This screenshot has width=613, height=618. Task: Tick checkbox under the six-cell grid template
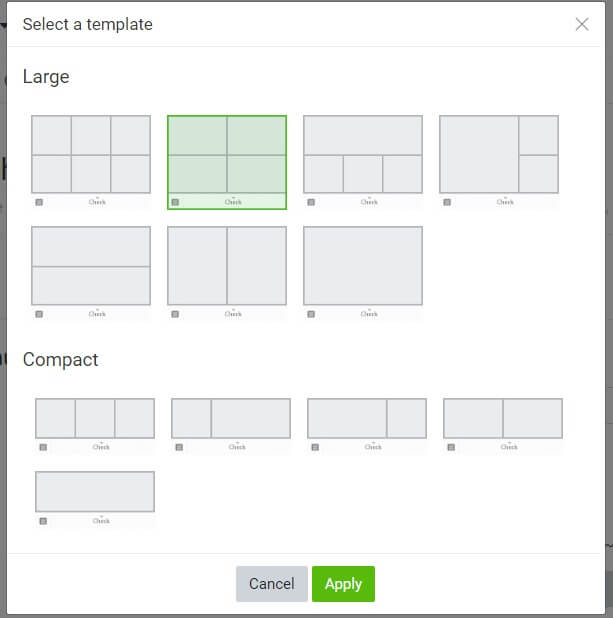pyautogui.click(x=39, y=202)
